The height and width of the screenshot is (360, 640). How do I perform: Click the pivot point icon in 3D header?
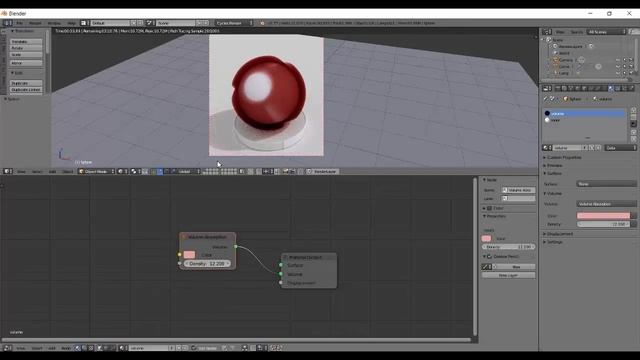134,171
